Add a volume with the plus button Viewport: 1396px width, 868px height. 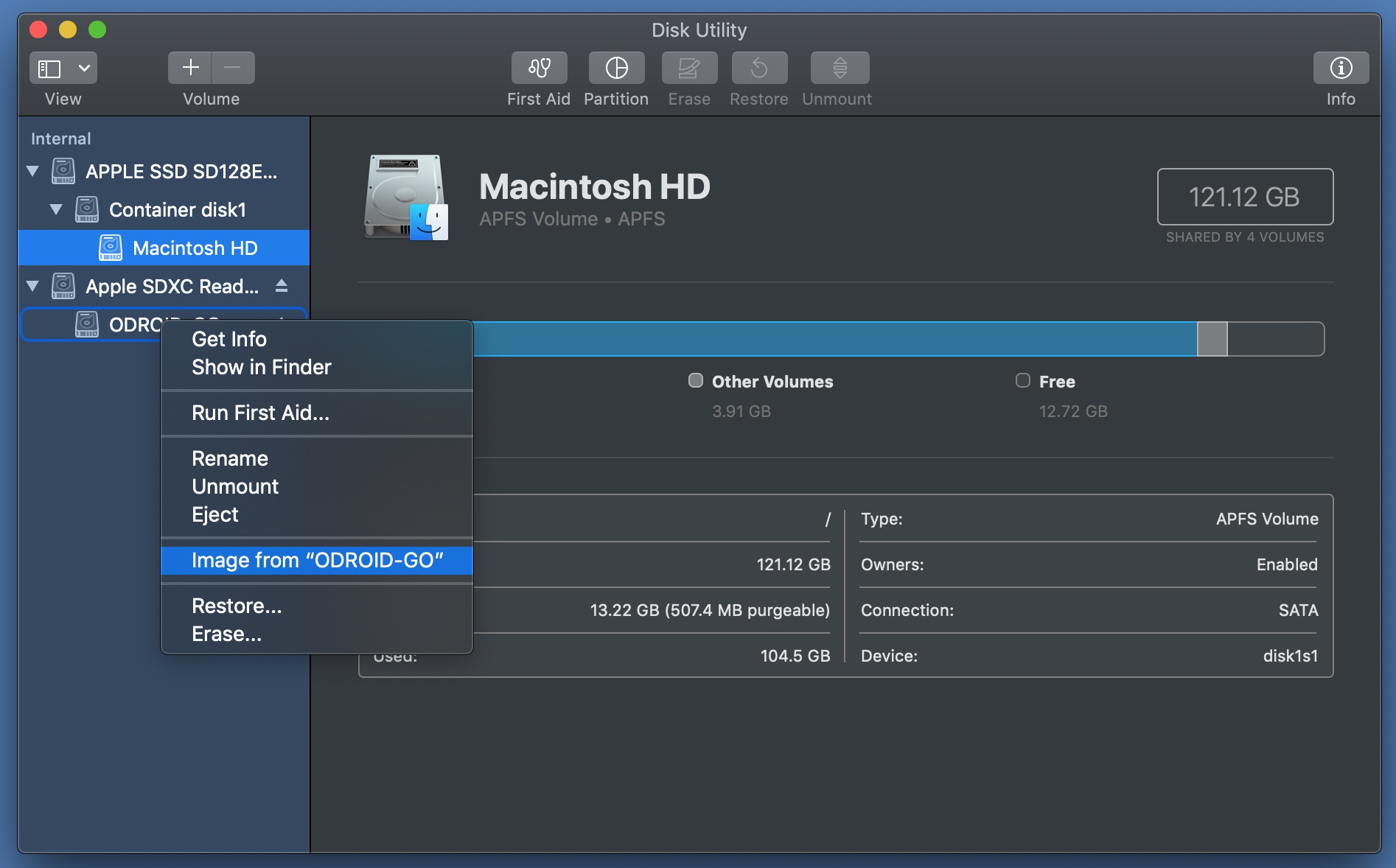[190, 68]
